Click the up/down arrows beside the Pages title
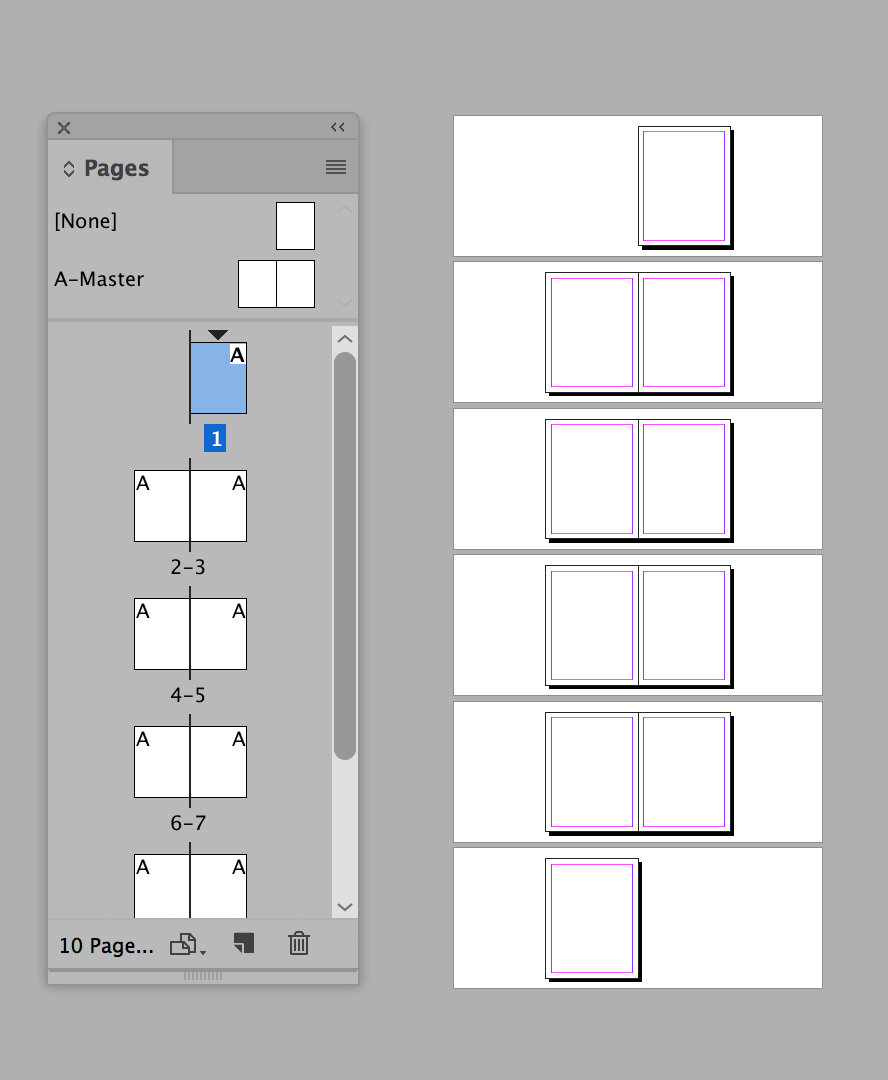 click(x=69, y=169)
